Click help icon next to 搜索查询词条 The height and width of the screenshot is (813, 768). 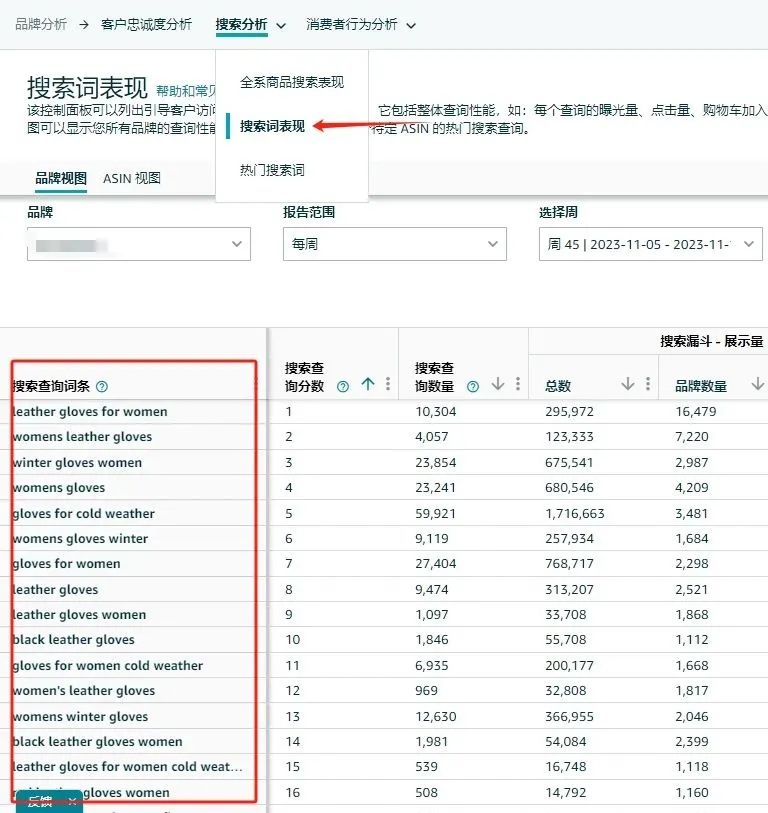102,386
